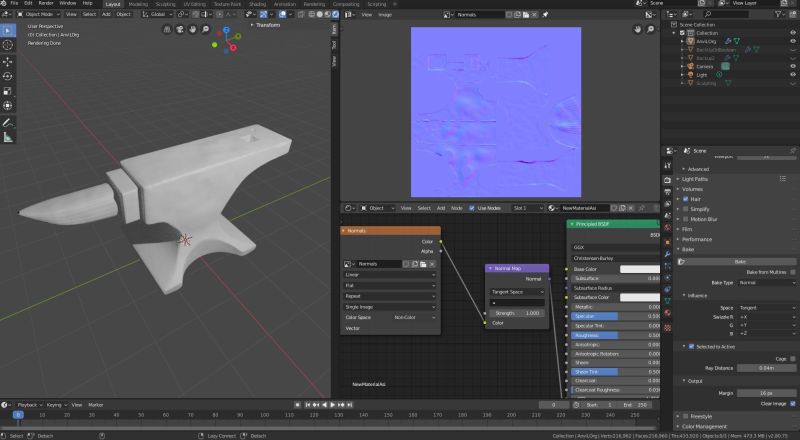The height and width of the screenshot is (440, 800).
Task: Click the camera view icon in viewport
Action: coord(180,30)
